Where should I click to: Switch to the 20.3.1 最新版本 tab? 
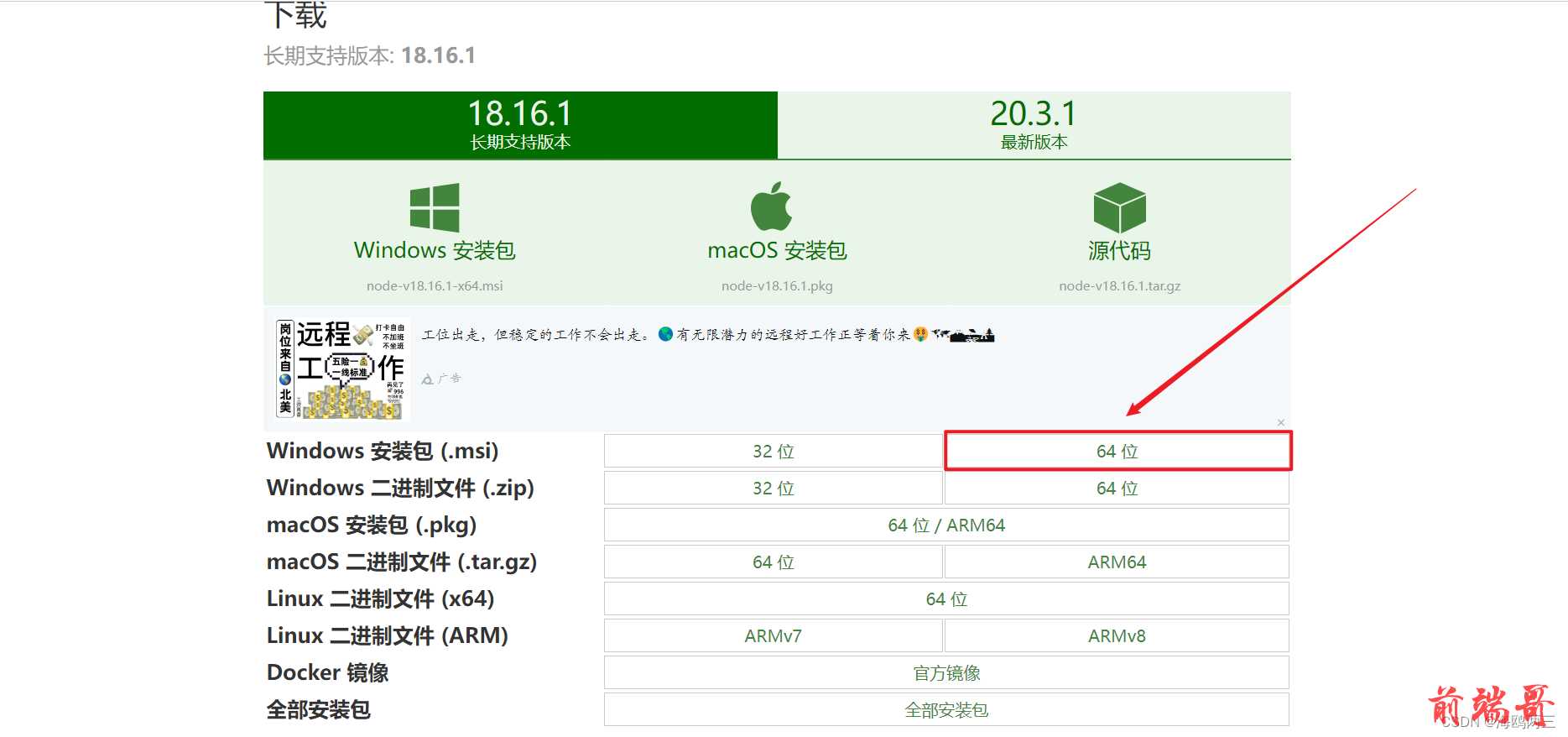point(1034,125)
